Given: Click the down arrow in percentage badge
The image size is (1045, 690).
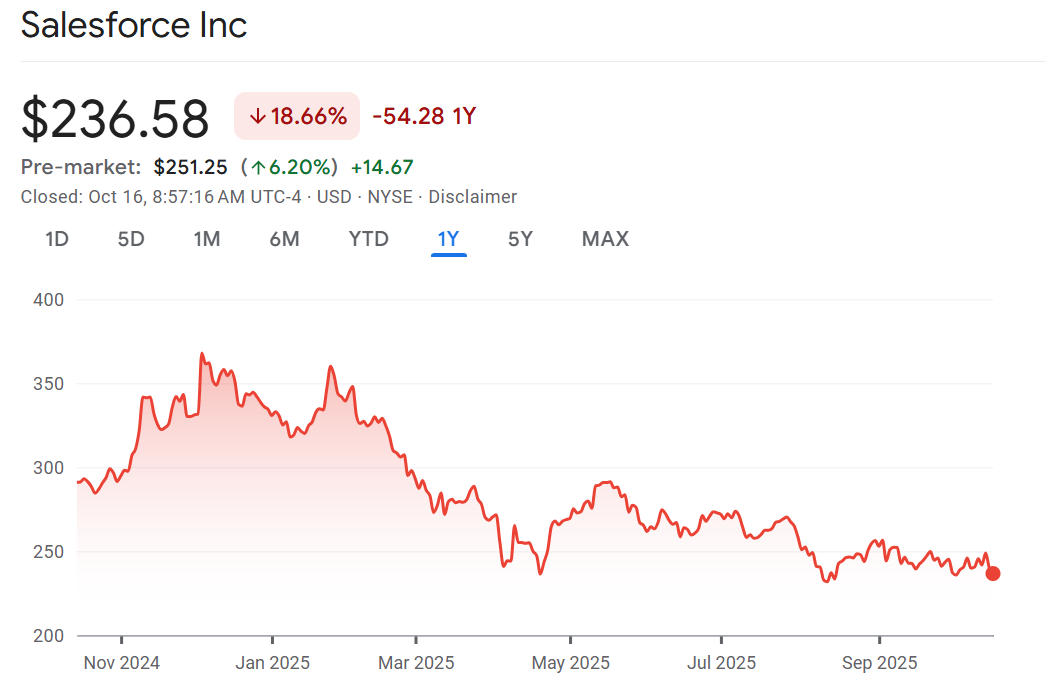Looking at the screenshot, I should click(258, 116).
